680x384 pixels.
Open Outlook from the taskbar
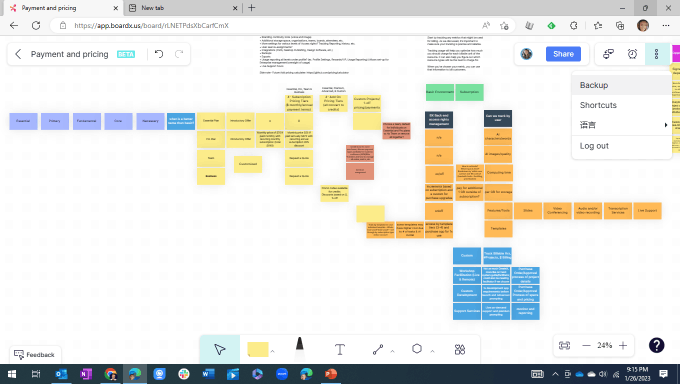pos(61,374)
